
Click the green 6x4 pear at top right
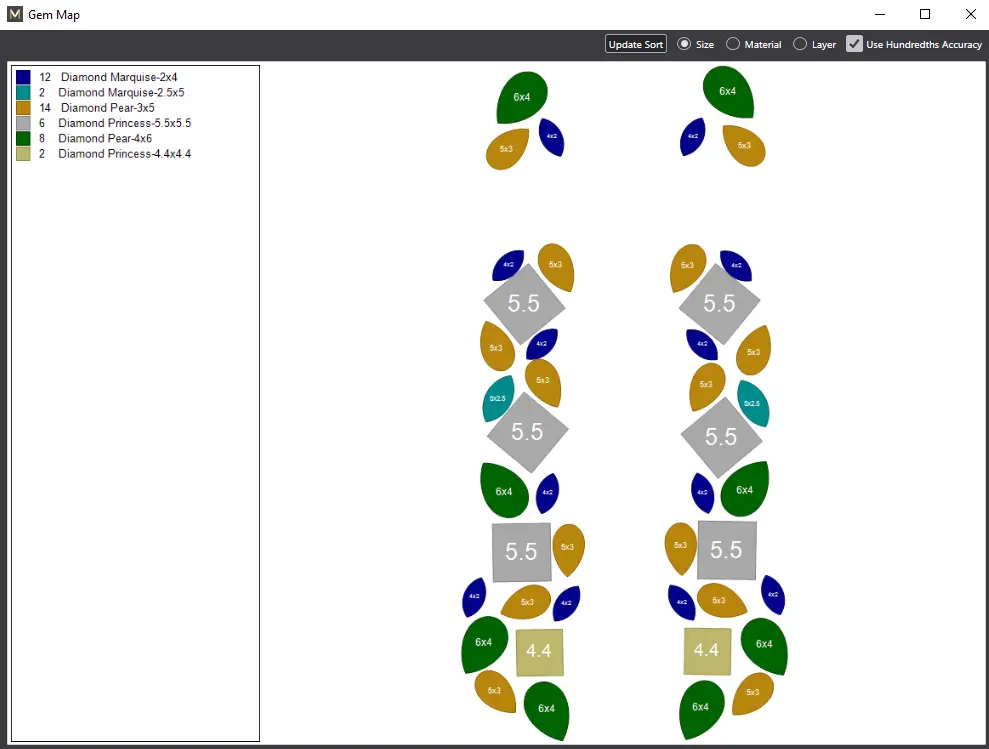coord(728,91)
